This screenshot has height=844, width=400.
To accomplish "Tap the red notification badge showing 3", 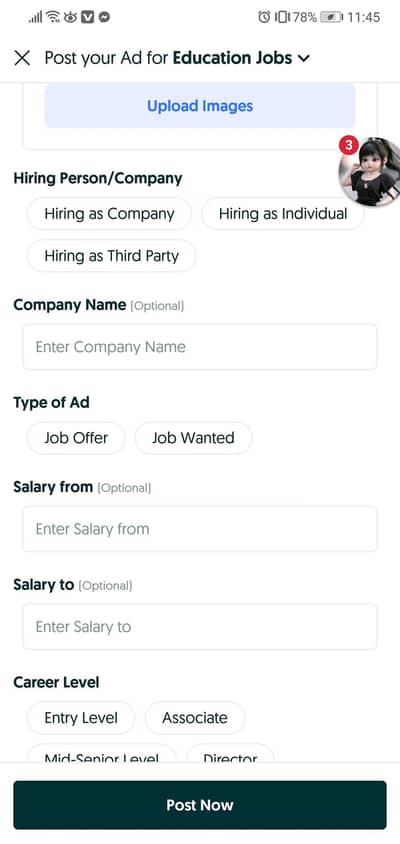I will 349,145.
